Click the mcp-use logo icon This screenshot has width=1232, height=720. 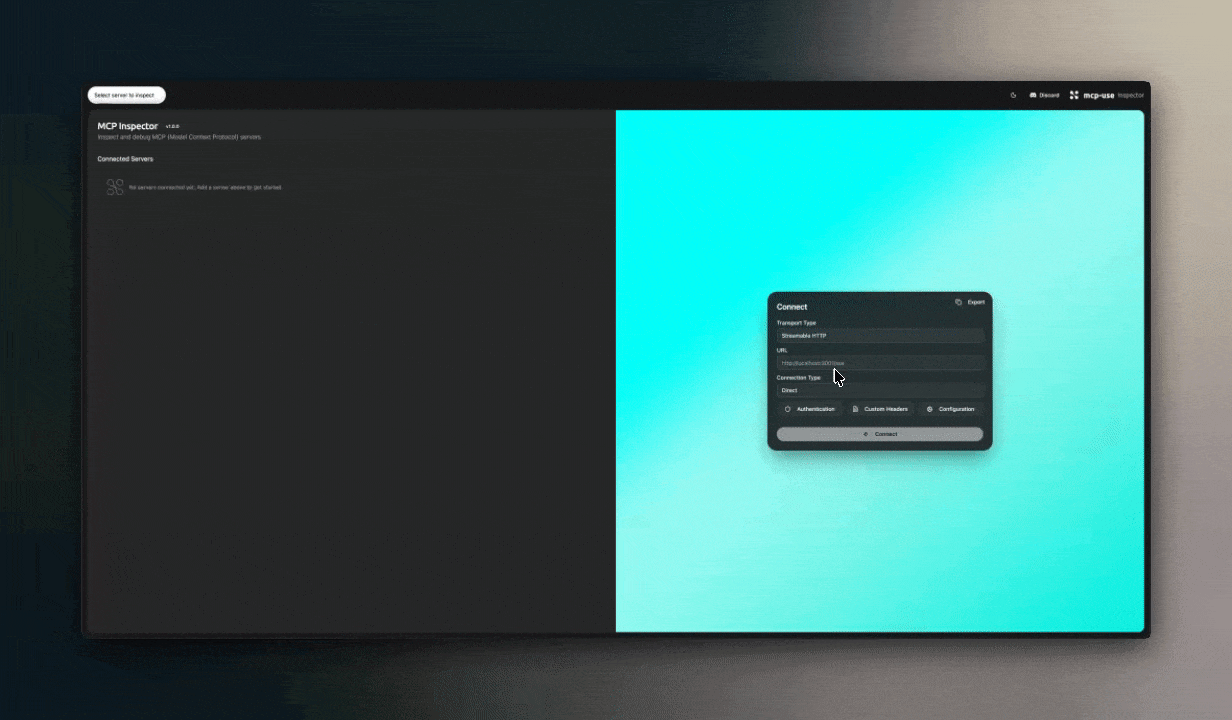point(1074,95)
